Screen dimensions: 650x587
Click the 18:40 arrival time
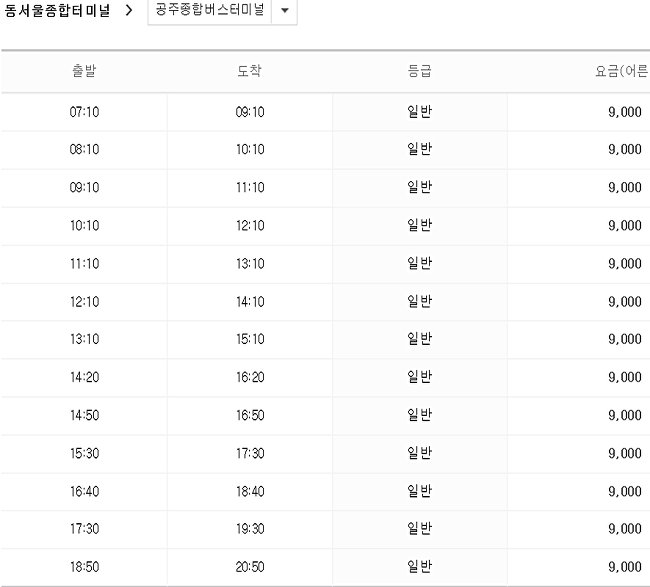(250, 492)
